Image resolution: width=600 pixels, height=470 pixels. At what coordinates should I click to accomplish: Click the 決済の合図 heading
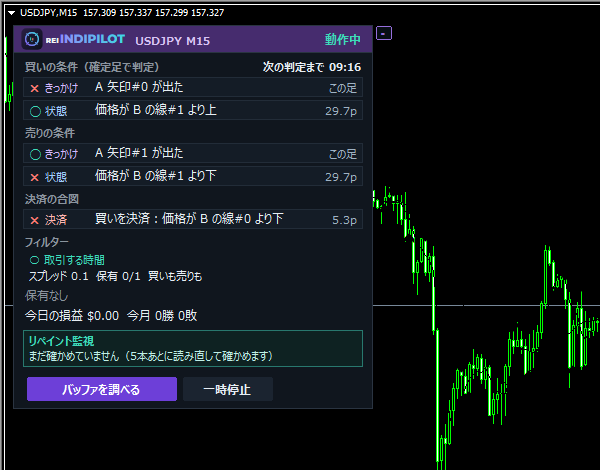(x=52, y=199)
